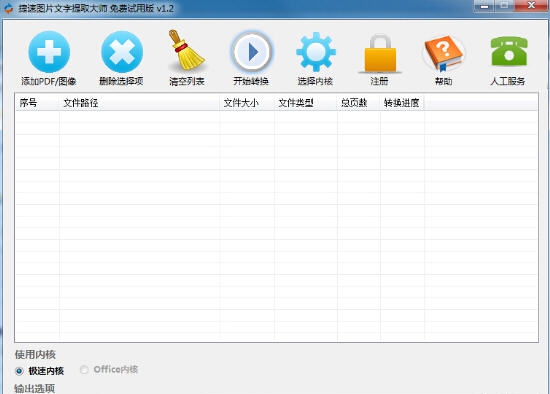
Task: Start conversion with the play icon
Action: [251, 52]
